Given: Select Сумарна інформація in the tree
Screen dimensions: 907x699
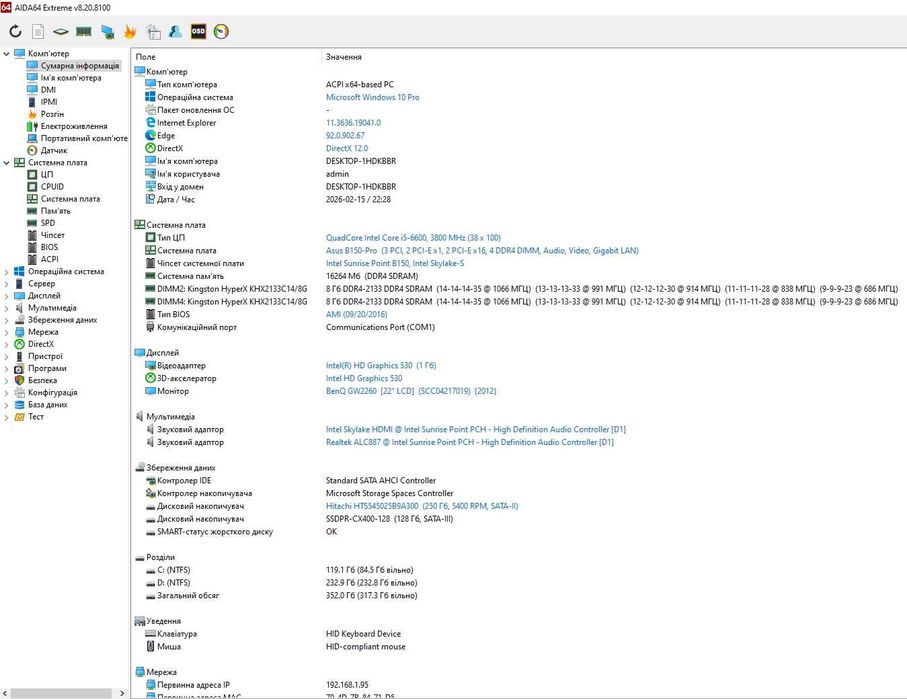Looking at the screenshot, I should [x=80, y=65].
